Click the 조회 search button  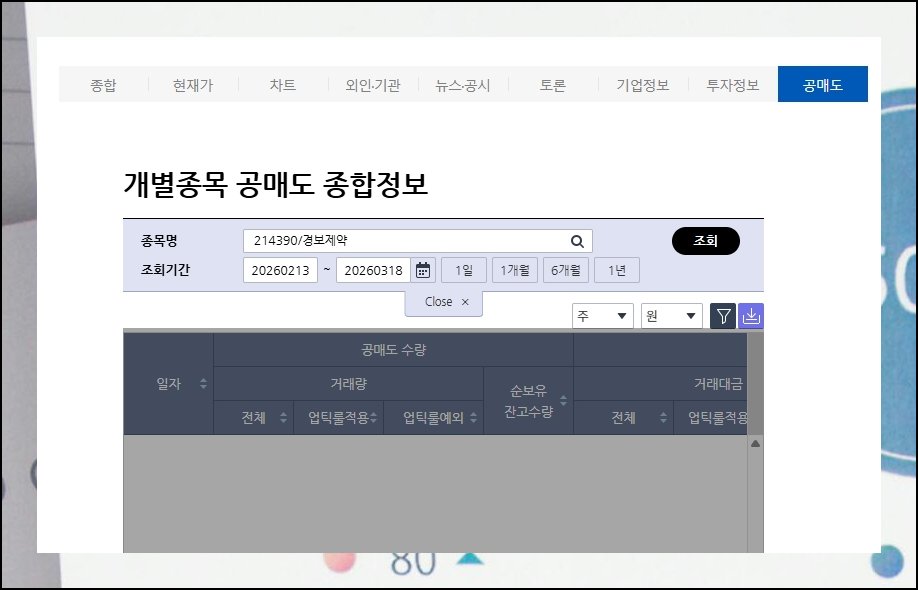pyautogui.click(x=705, y=241)
